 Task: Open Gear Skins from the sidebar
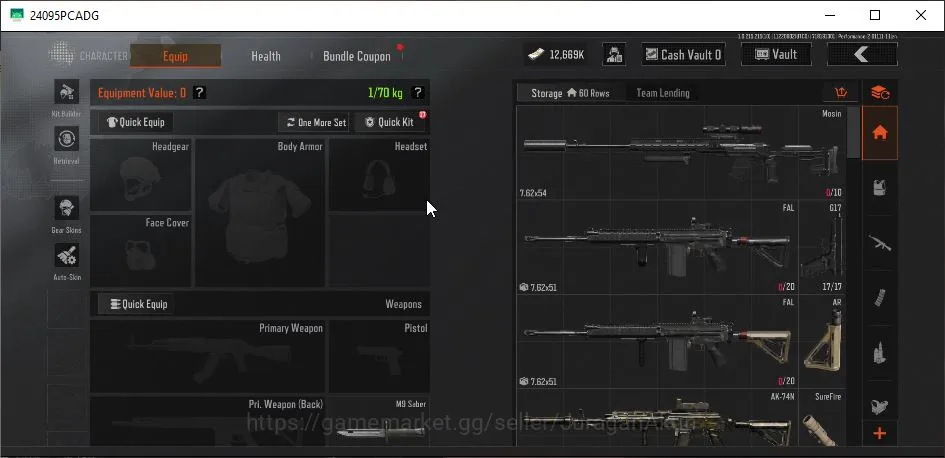coord(66,208)
